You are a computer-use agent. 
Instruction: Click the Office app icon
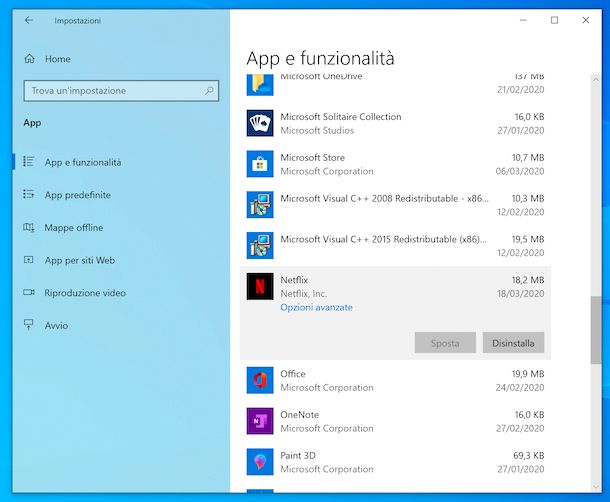coord(260,381)
